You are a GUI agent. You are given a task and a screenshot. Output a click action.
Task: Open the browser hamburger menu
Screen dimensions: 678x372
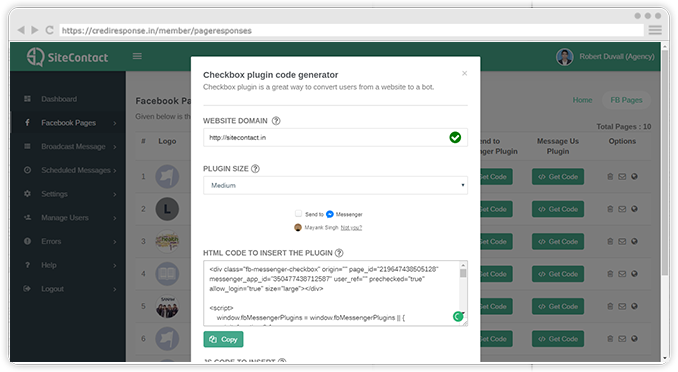point(655,30)
